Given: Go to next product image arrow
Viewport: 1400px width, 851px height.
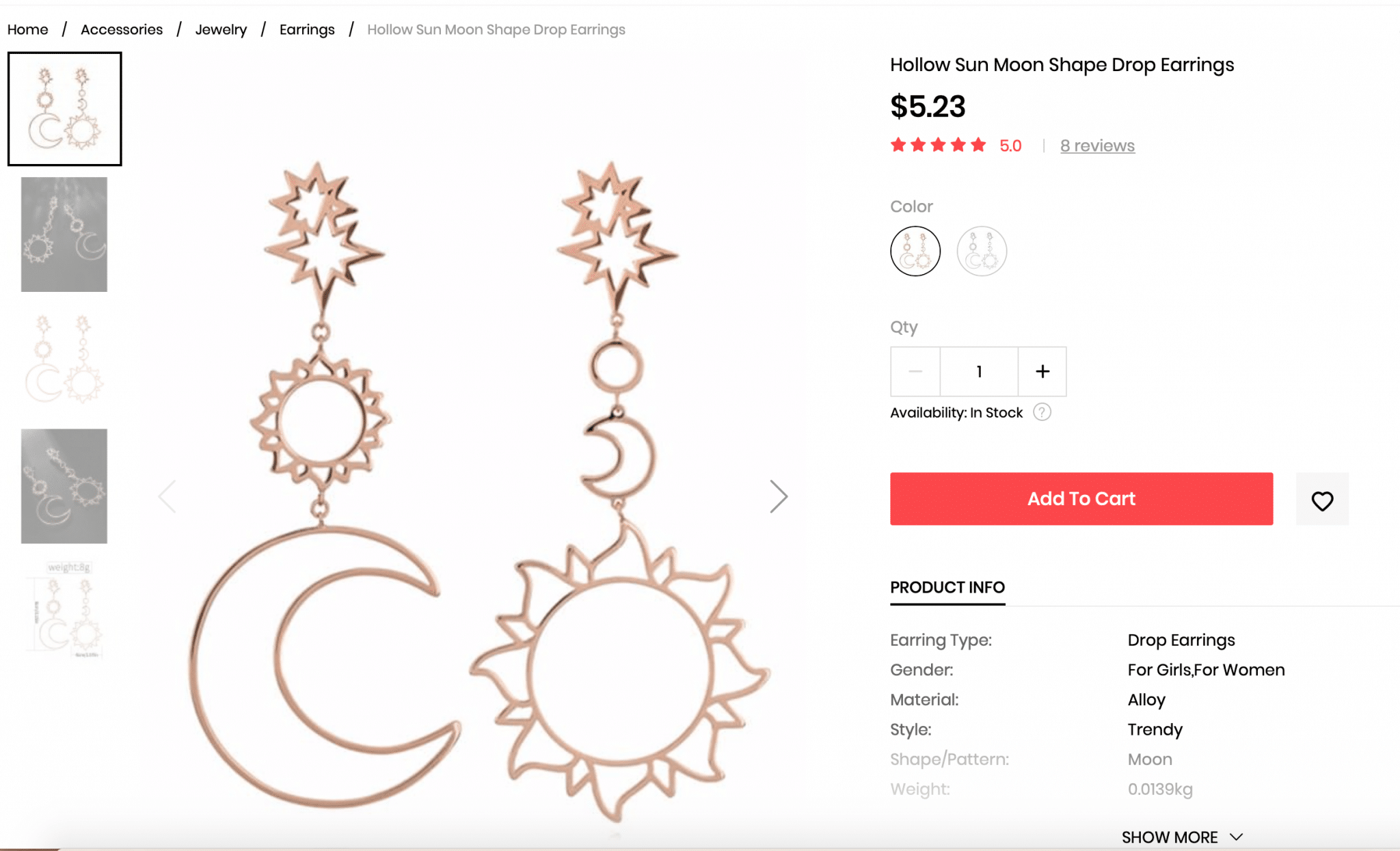Looking at the screenshot, I should (778, 496).
